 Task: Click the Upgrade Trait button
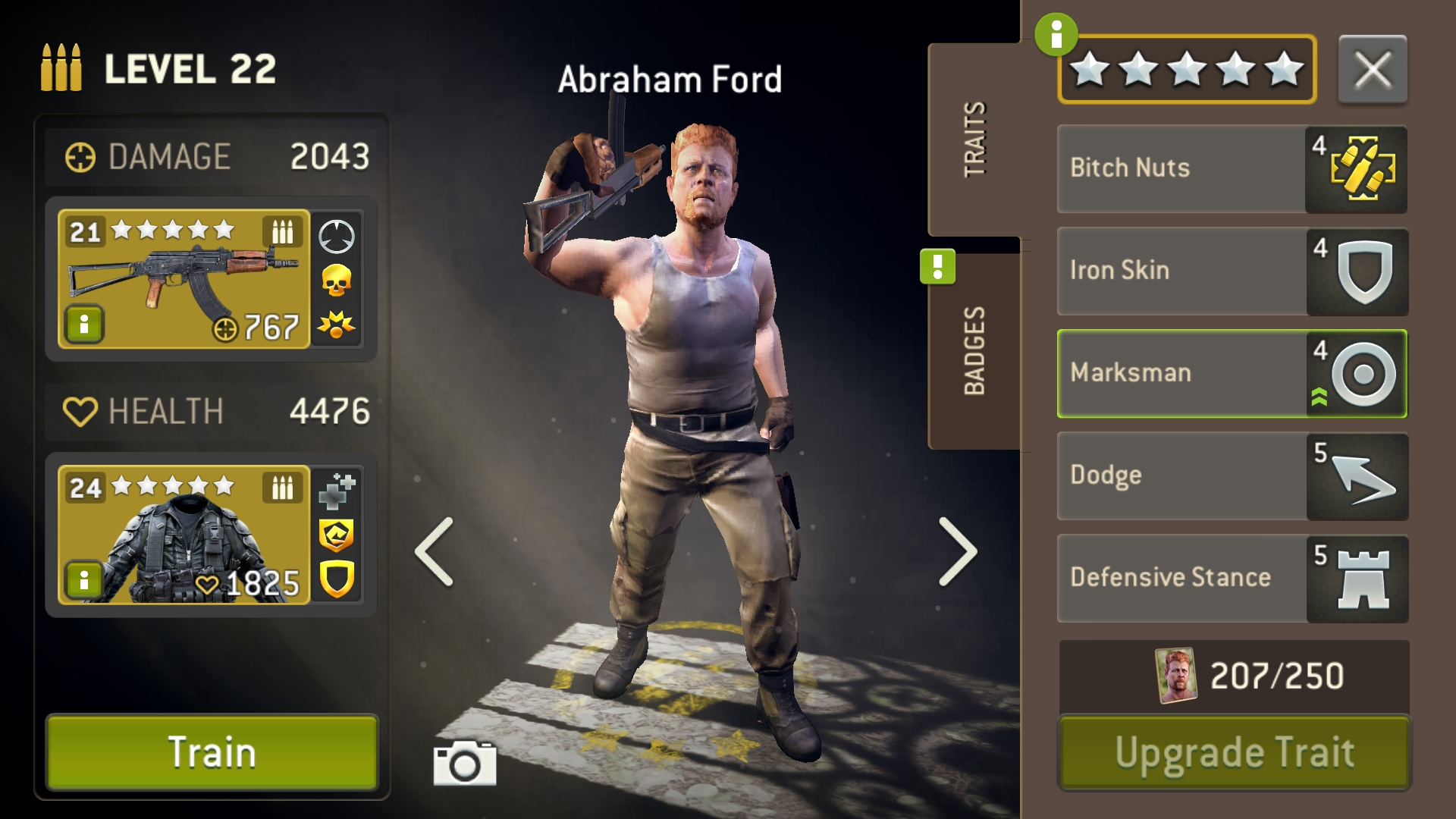tap(1234, 753)
